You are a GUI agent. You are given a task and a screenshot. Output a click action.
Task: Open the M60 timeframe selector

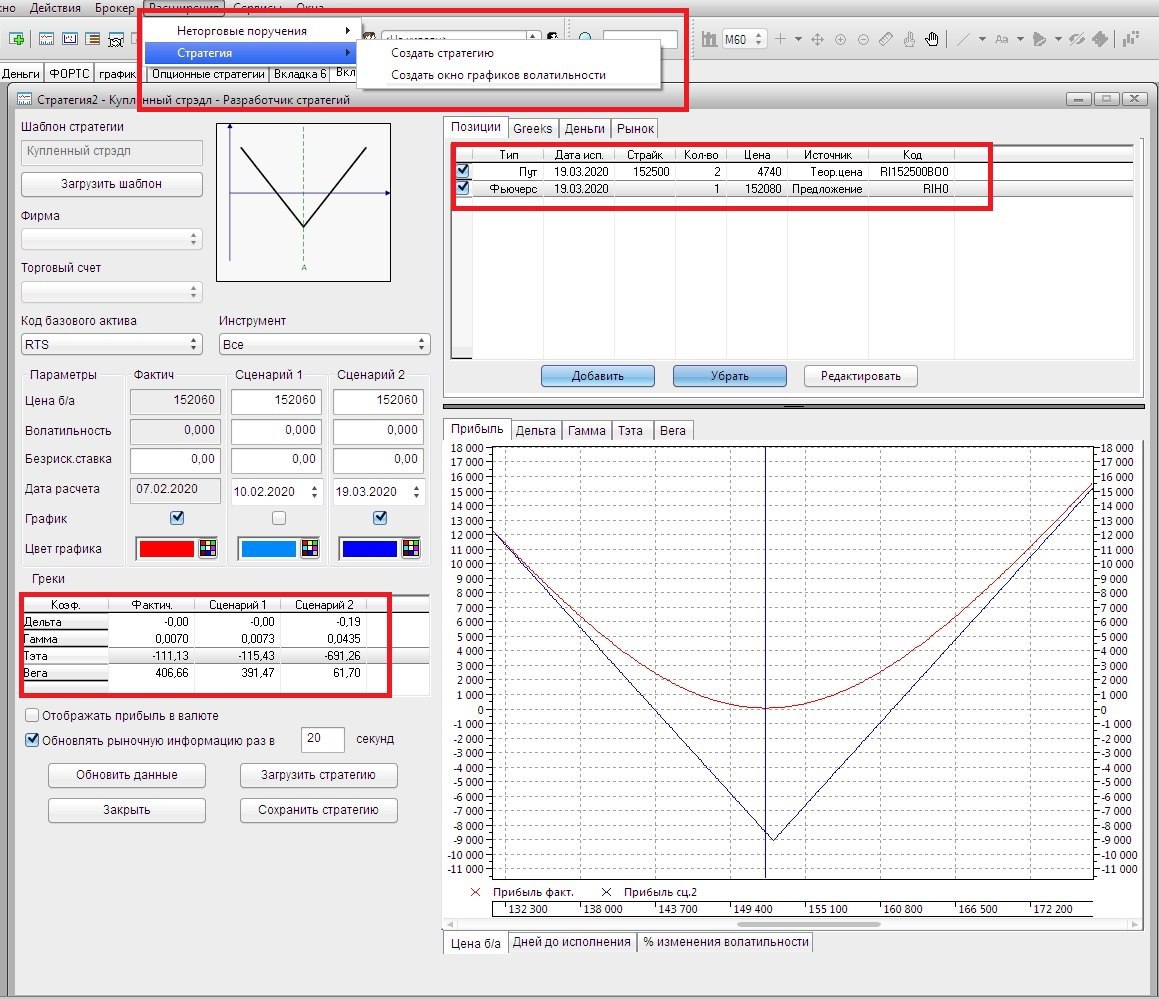[x=744, y=40]
